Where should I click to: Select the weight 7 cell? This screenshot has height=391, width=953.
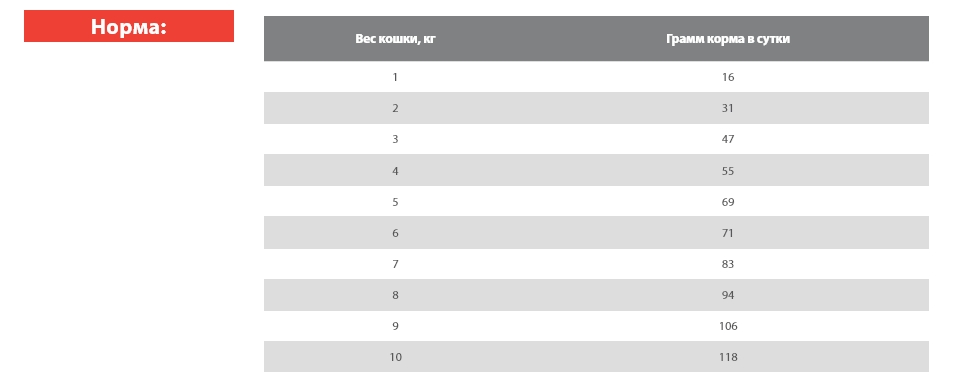395,264
